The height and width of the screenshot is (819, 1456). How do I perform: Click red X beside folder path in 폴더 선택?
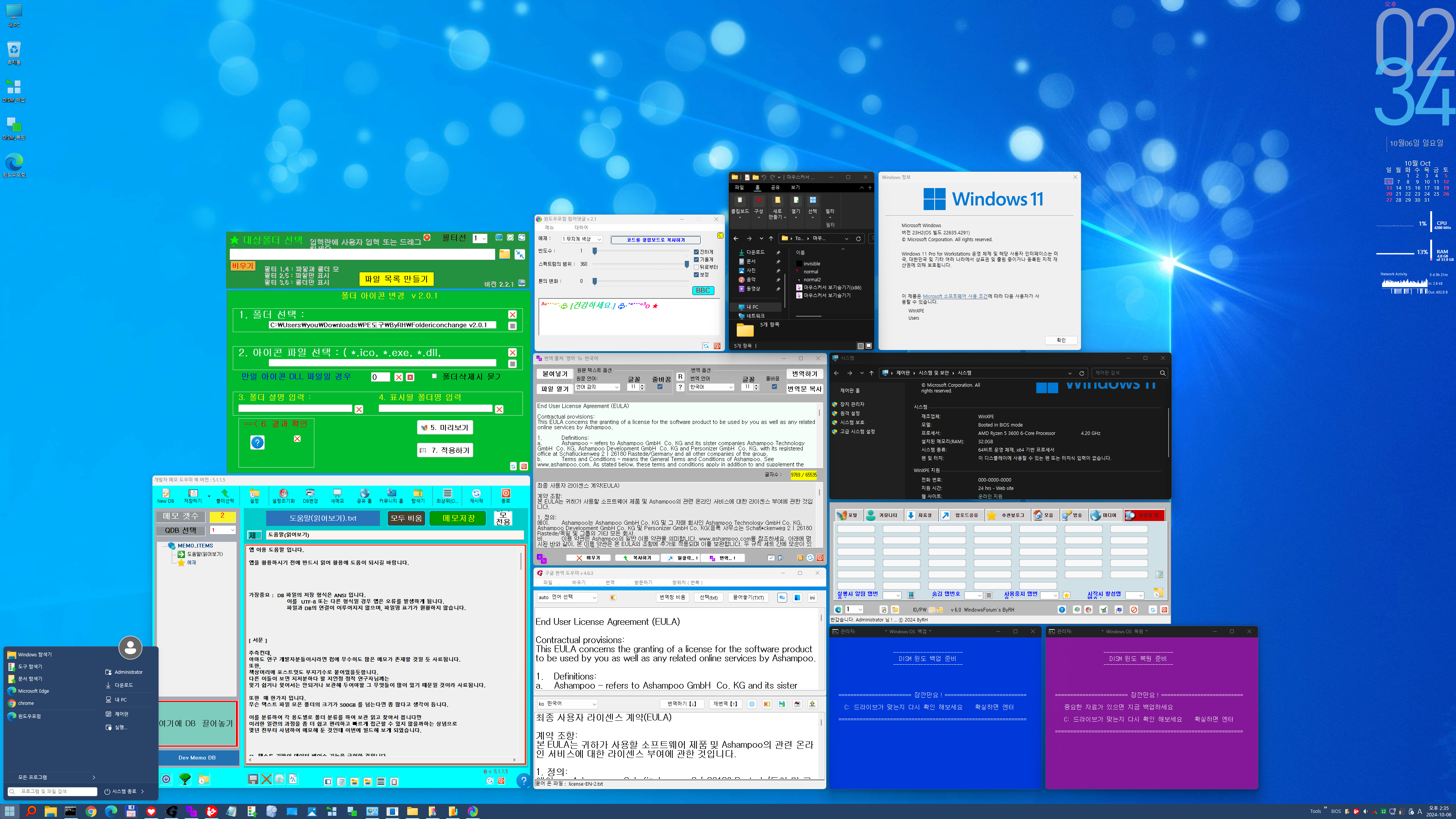coord(513,315)
